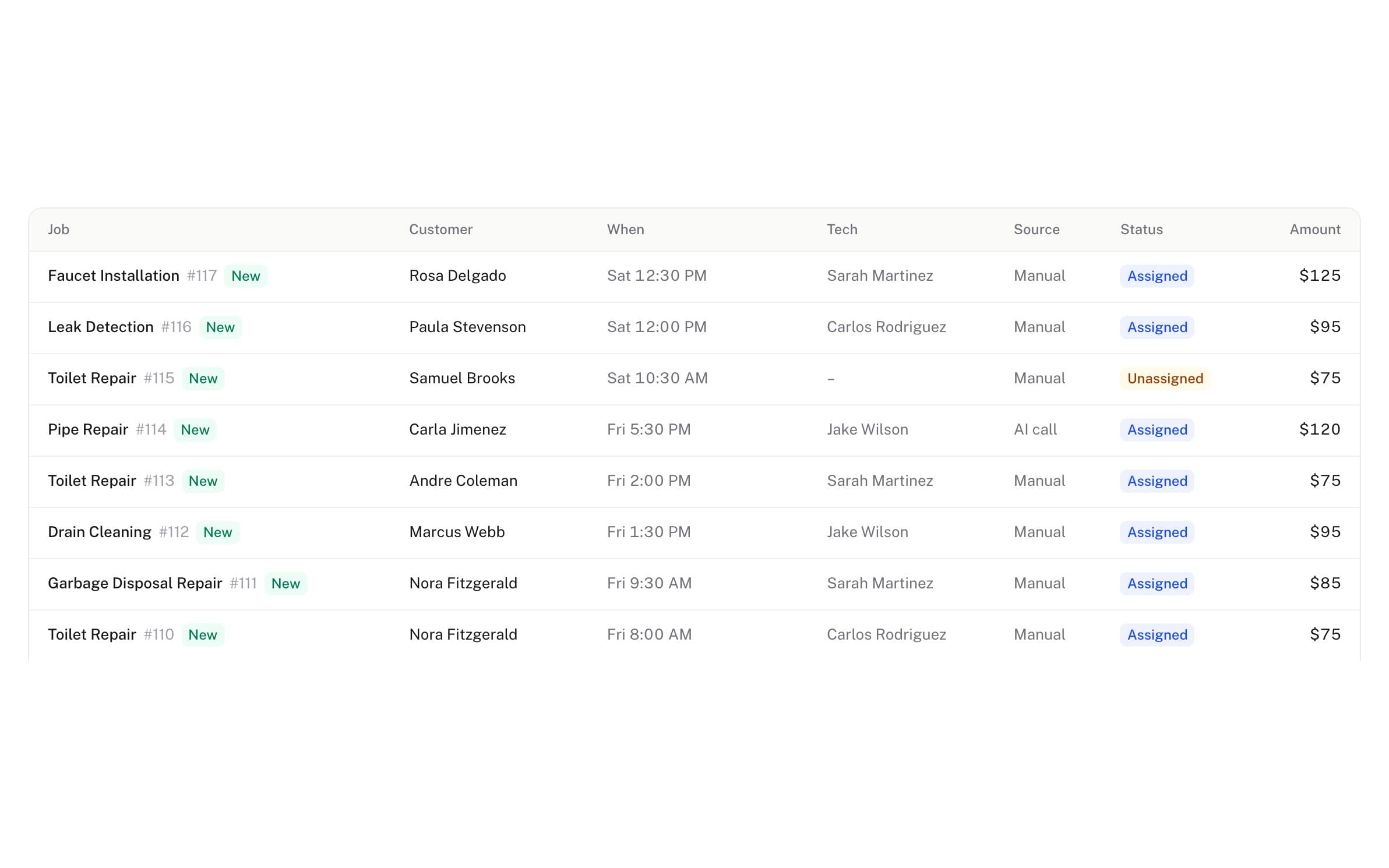Click the Unassigned status badge
Screen dimensions: 1389x868
[x=1165, y=379]
